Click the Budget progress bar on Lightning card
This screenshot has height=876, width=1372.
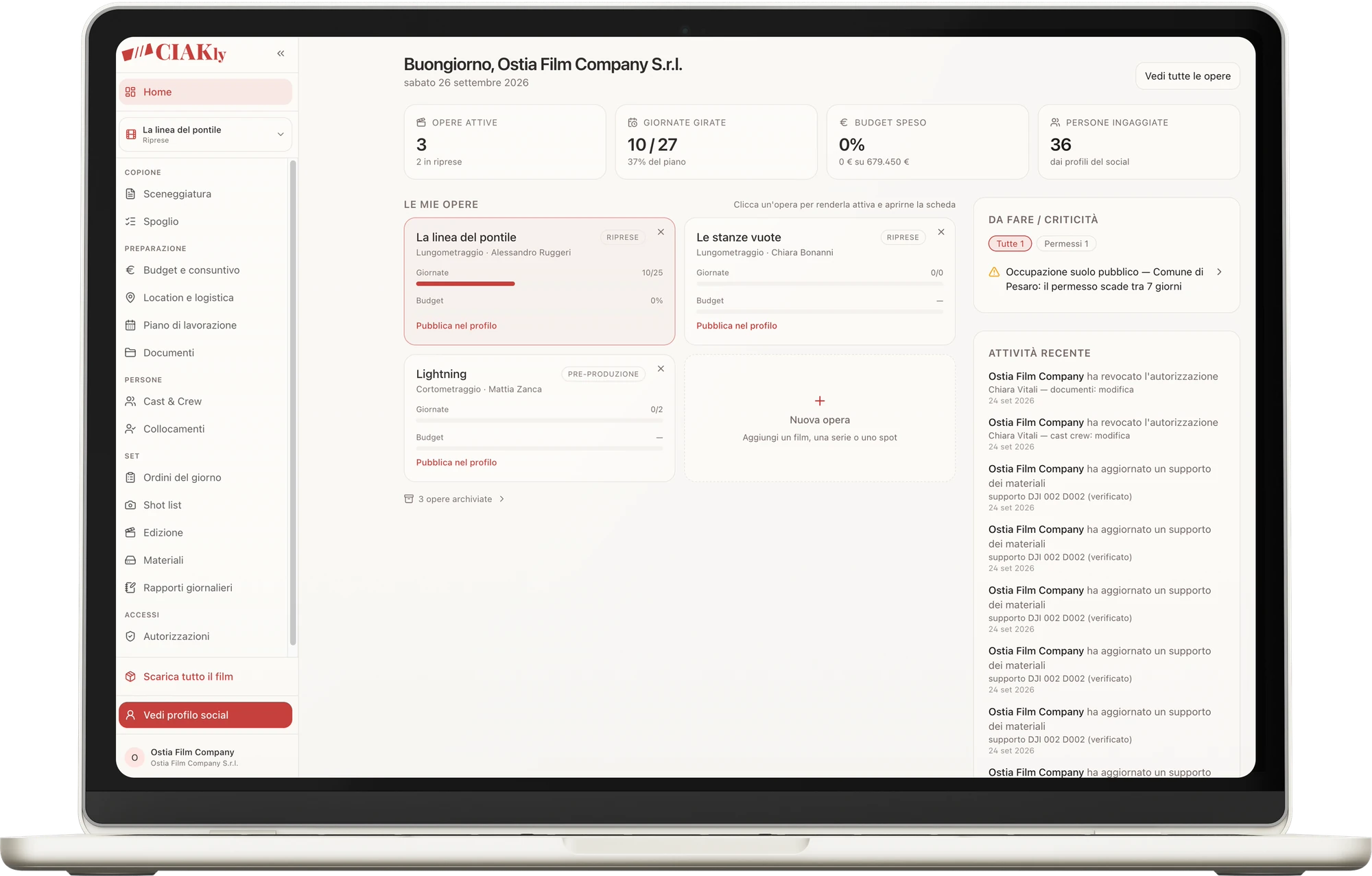pyautogui.click(x=539, y=449)
